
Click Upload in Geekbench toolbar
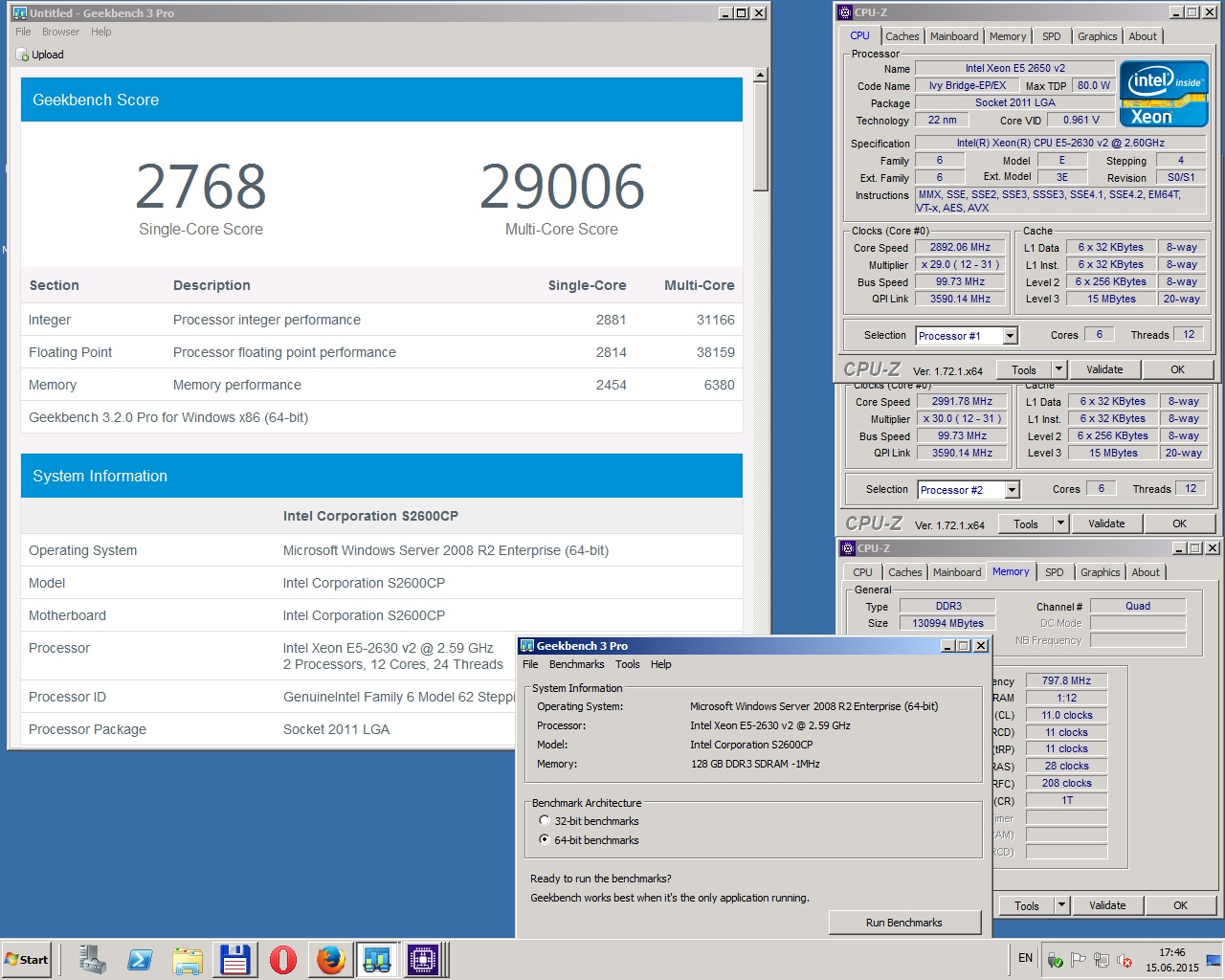click(40, 55)
